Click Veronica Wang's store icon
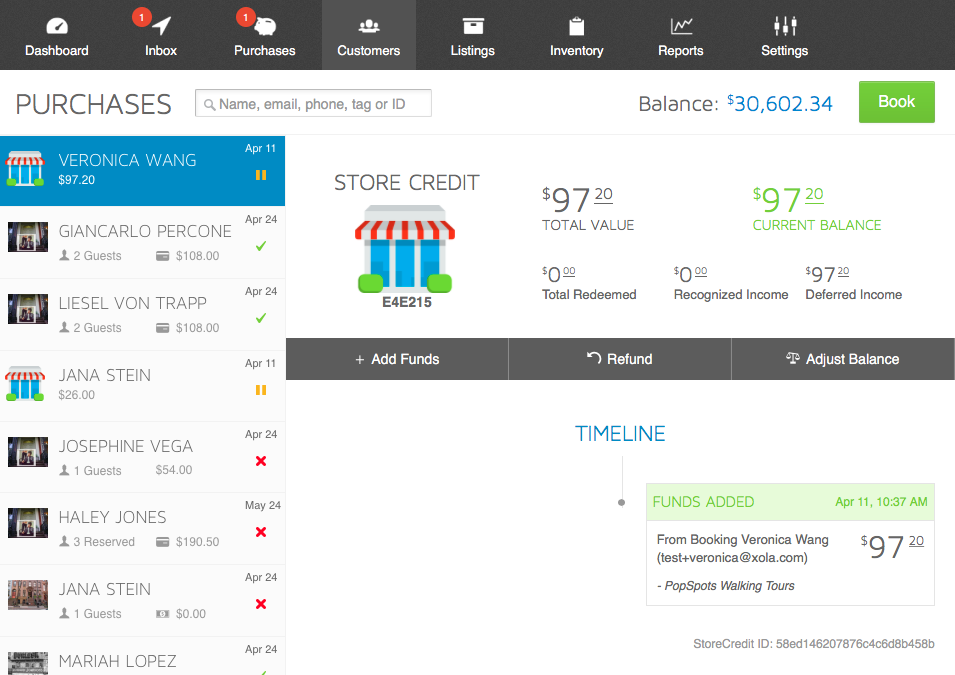The height and width of the screenshot is (675, 955). 25,168
